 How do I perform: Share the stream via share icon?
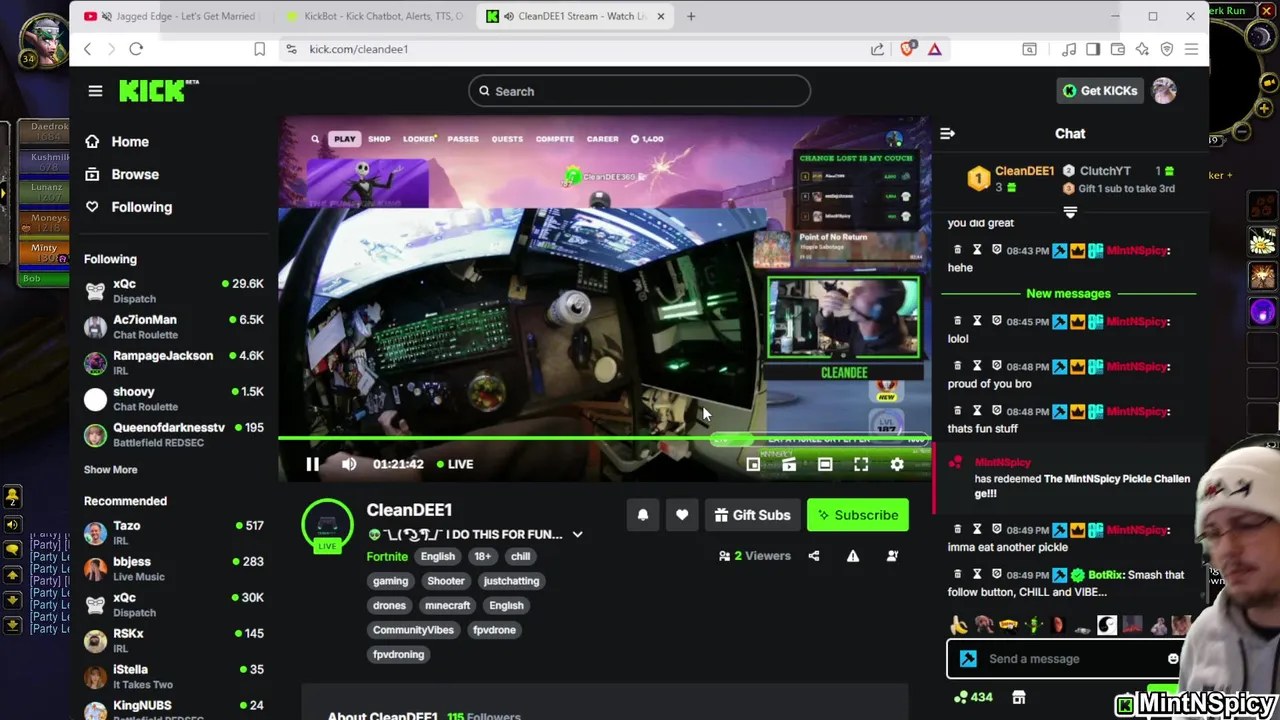(814, 556)
